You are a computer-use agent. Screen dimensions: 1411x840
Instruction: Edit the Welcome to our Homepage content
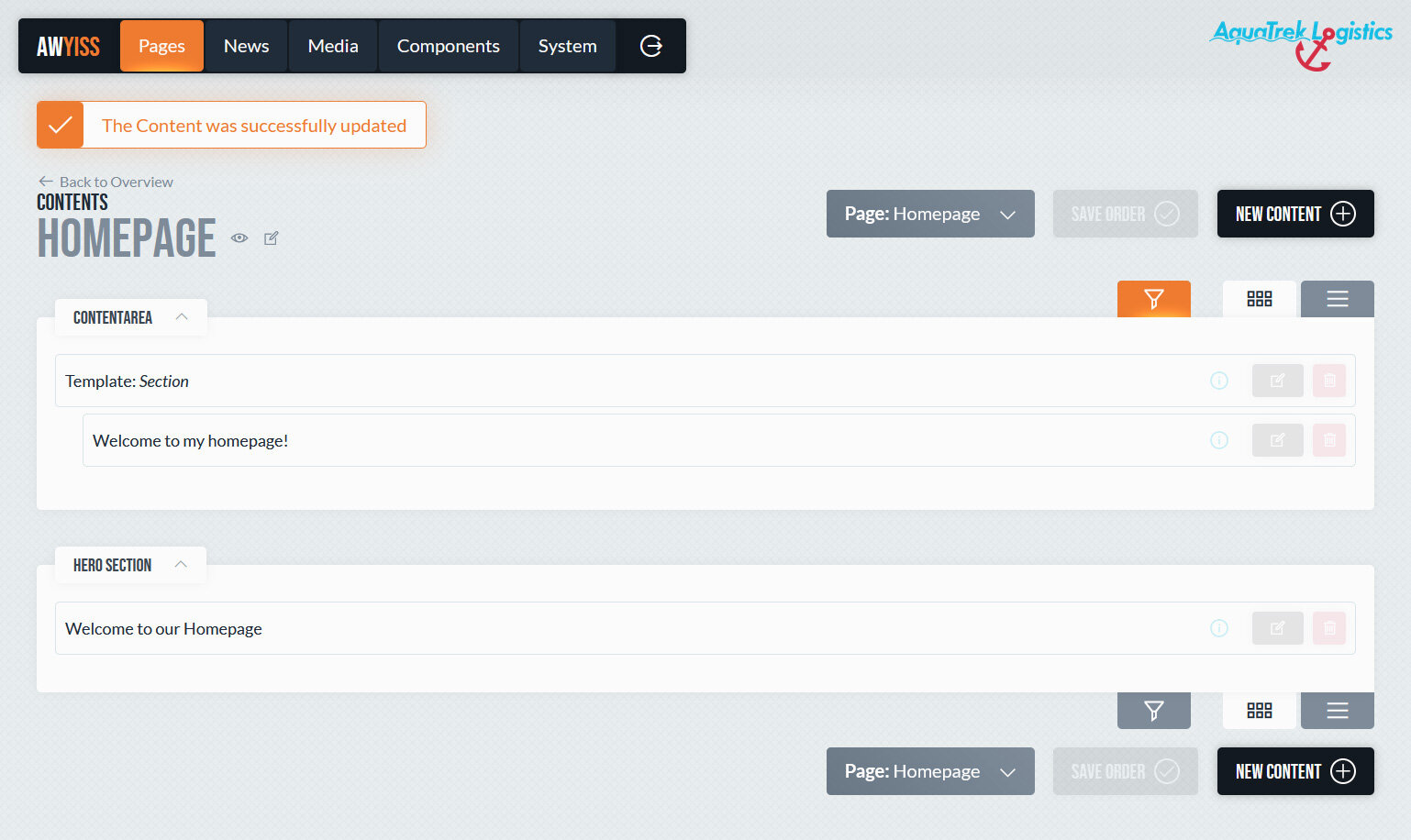tap(1277, 628)
